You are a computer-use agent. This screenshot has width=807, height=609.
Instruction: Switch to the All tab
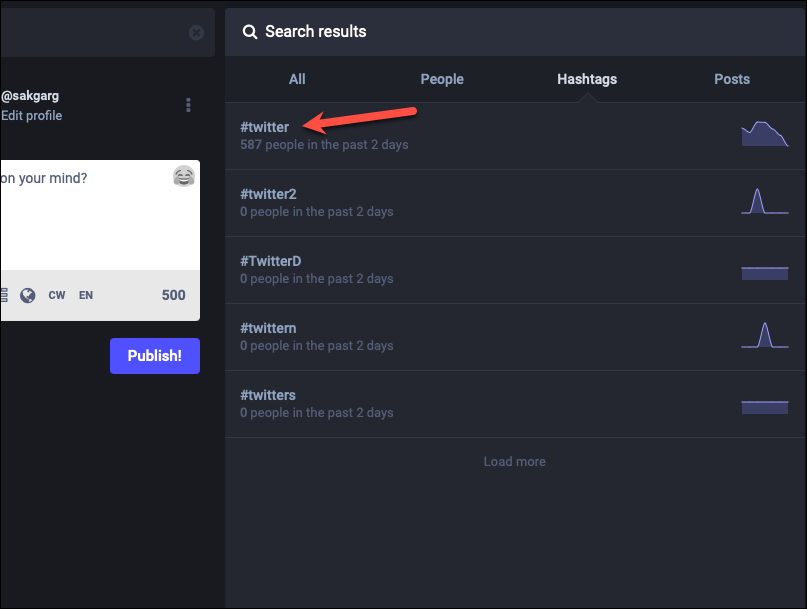(297, 79)
